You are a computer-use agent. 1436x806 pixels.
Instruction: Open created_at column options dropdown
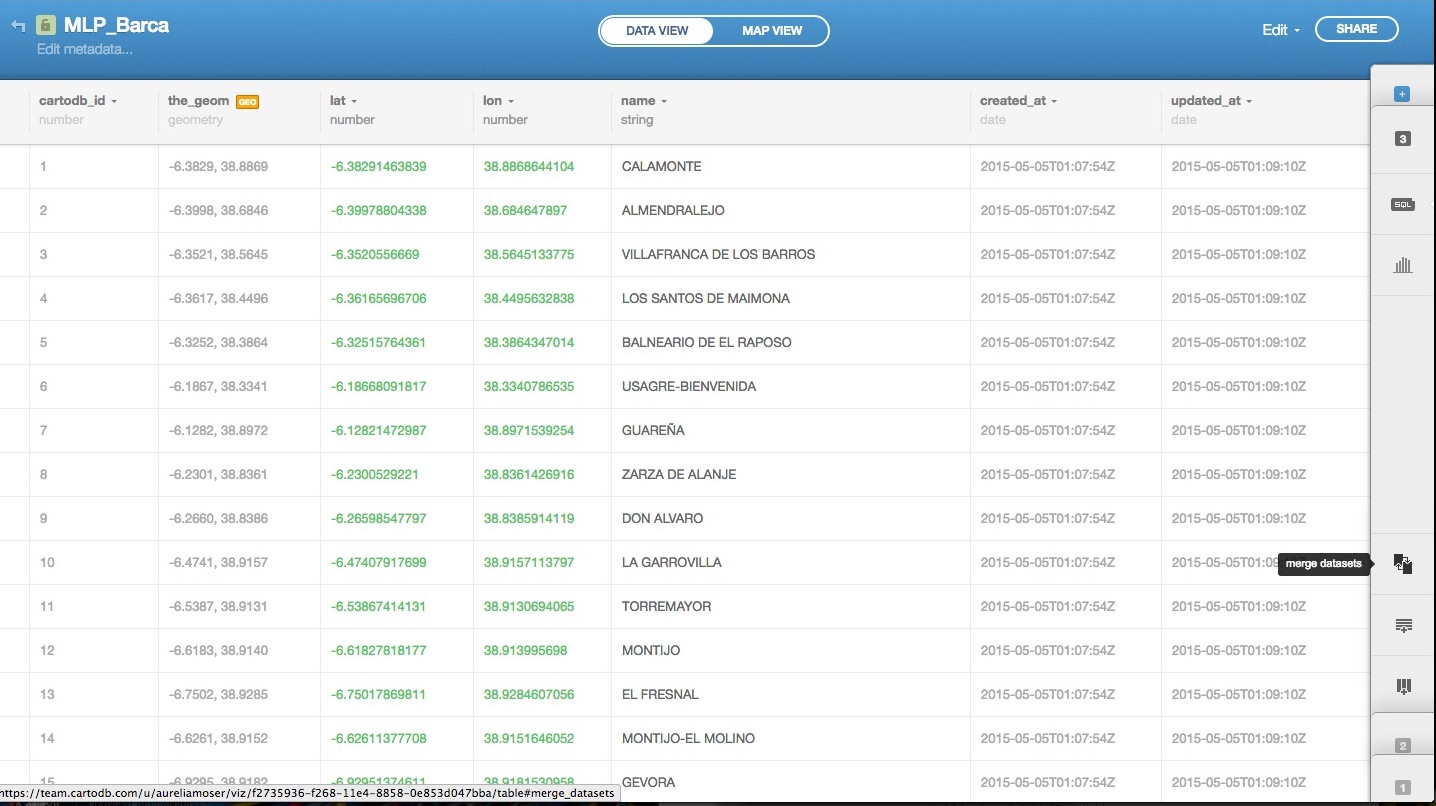1054,101
